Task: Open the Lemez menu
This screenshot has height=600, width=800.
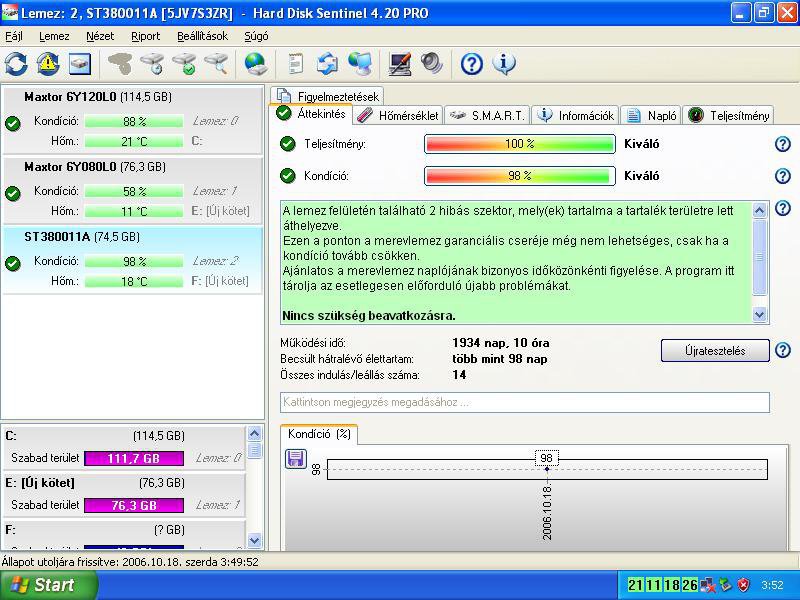Action: pyautogui.click(x=54, y=36)
